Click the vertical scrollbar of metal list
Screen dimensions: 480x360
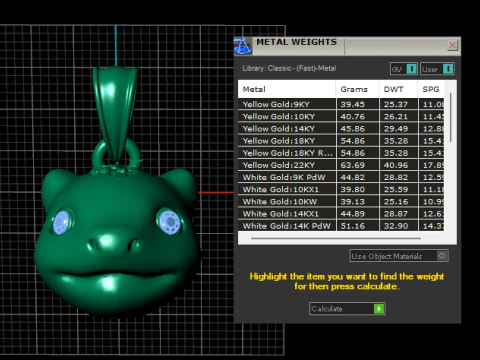451,117
